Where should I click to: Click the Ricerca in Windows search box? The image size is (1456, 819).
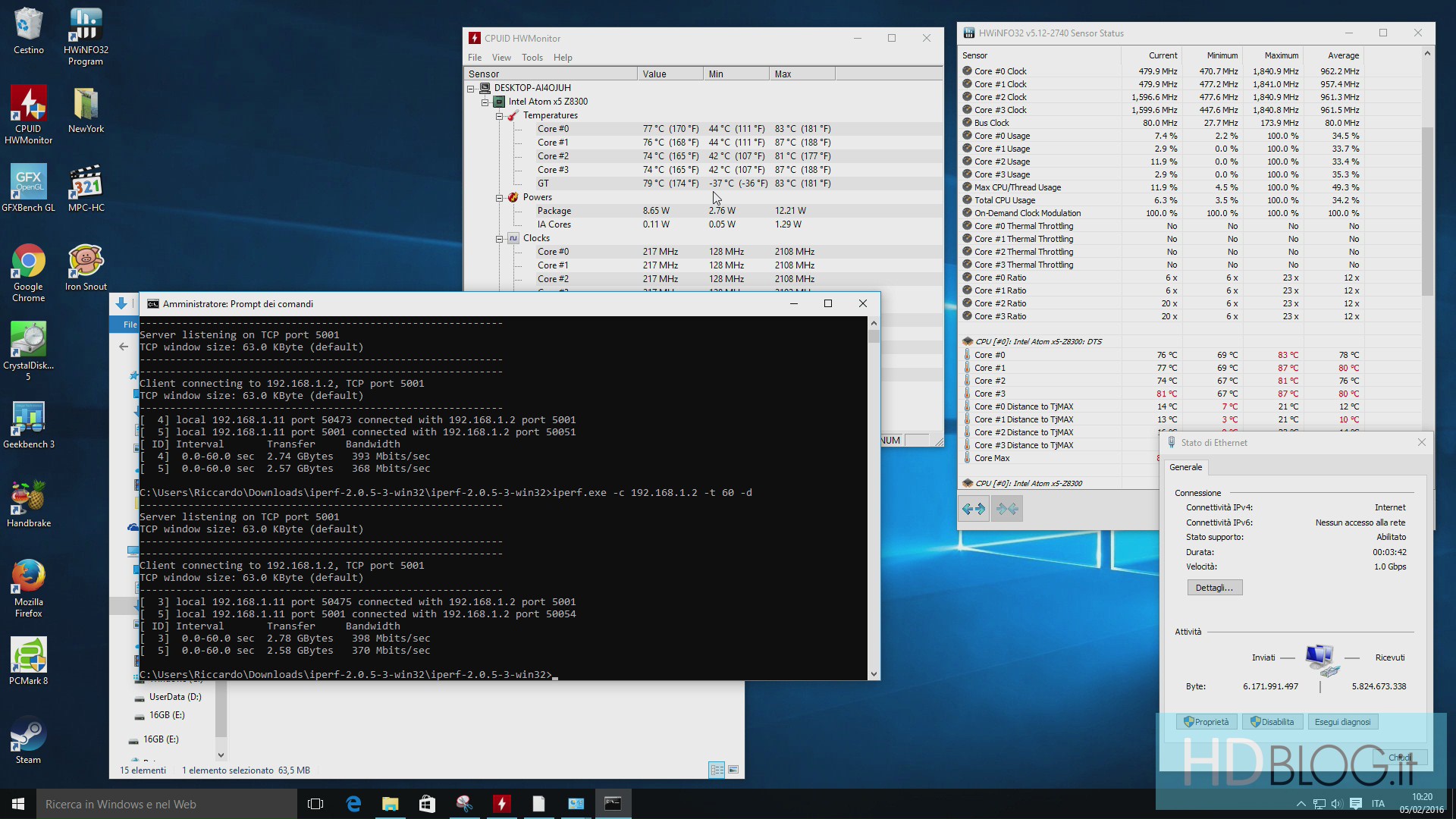(167, 804)
